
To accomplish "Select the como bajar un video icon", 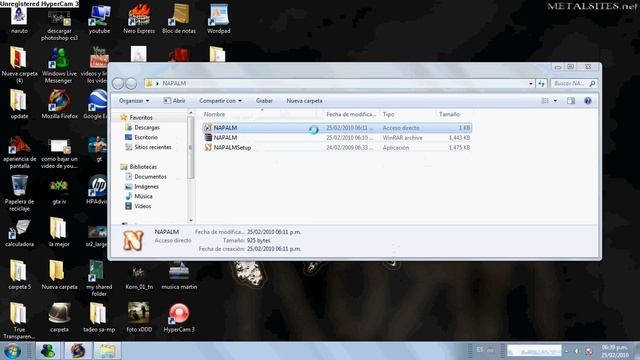I will pyautogui.click(x=59, y=153).
